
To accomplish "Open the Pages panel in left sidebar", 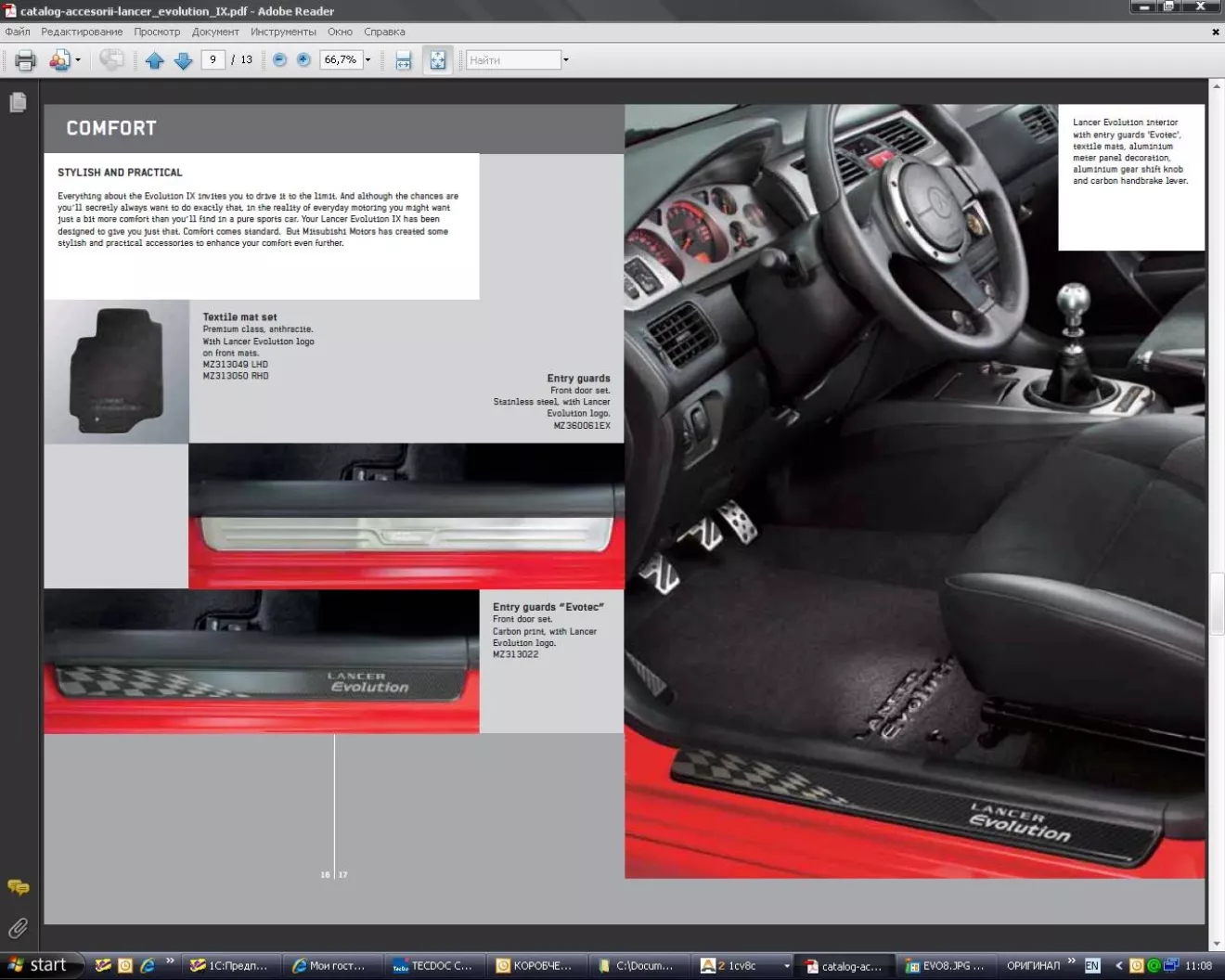I will coord(18,102).
